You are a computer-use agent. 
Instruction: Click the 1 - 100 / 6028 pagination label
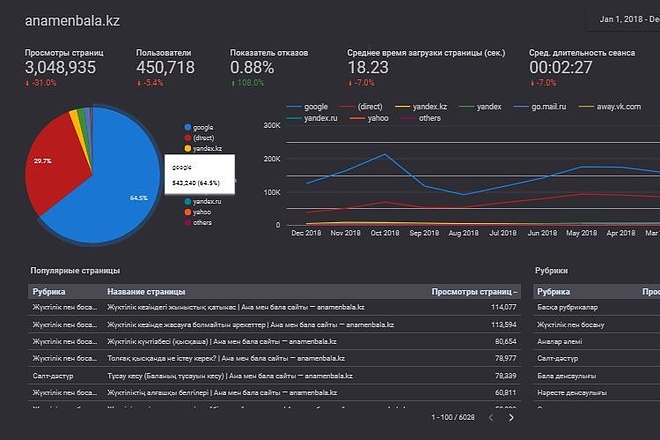point(453,417)
